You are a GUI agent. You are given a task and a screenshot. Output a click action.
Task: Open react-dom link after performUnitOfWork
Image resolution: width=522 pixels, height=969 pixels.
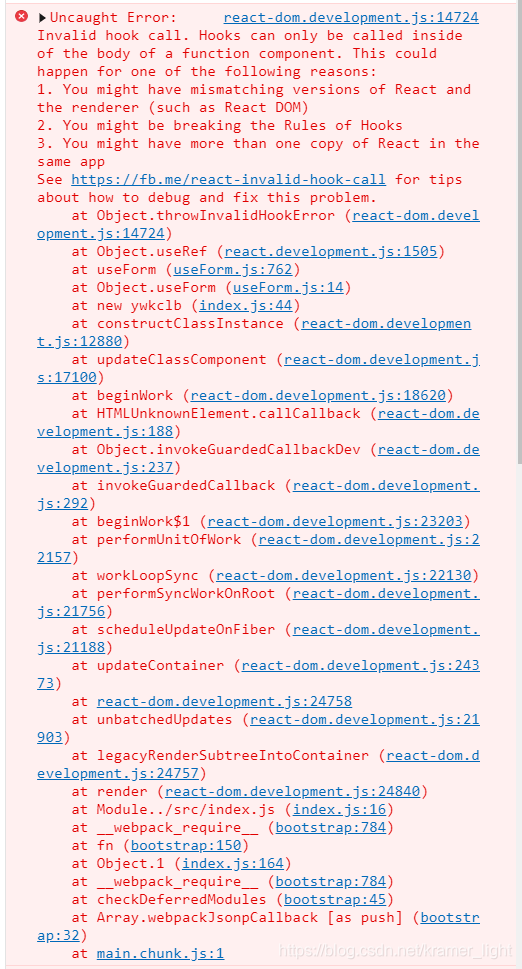pyautogui.click(x=369, y=539)
